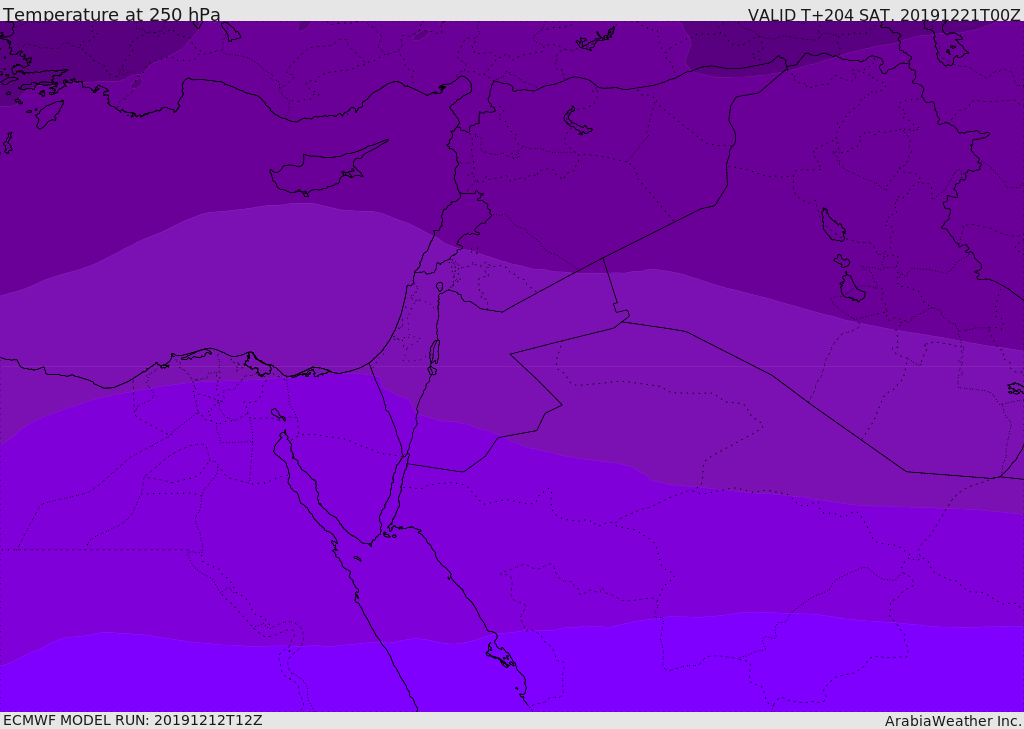1024x729 pixels.
Task: Click the 'Temperature at 250 hPa' title
Action: [x=112, y=14]
